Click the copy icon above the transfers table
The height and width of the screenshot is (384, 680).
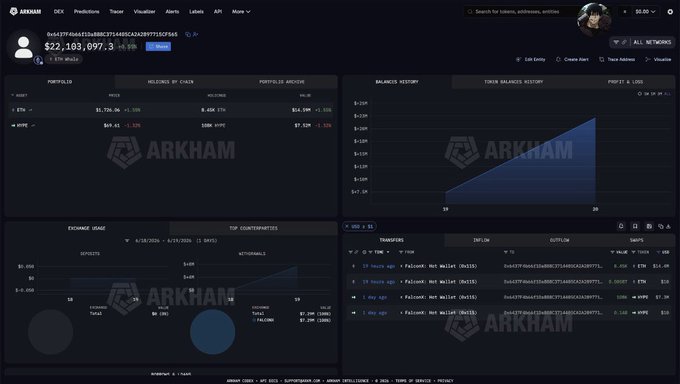tap(661, 226)
